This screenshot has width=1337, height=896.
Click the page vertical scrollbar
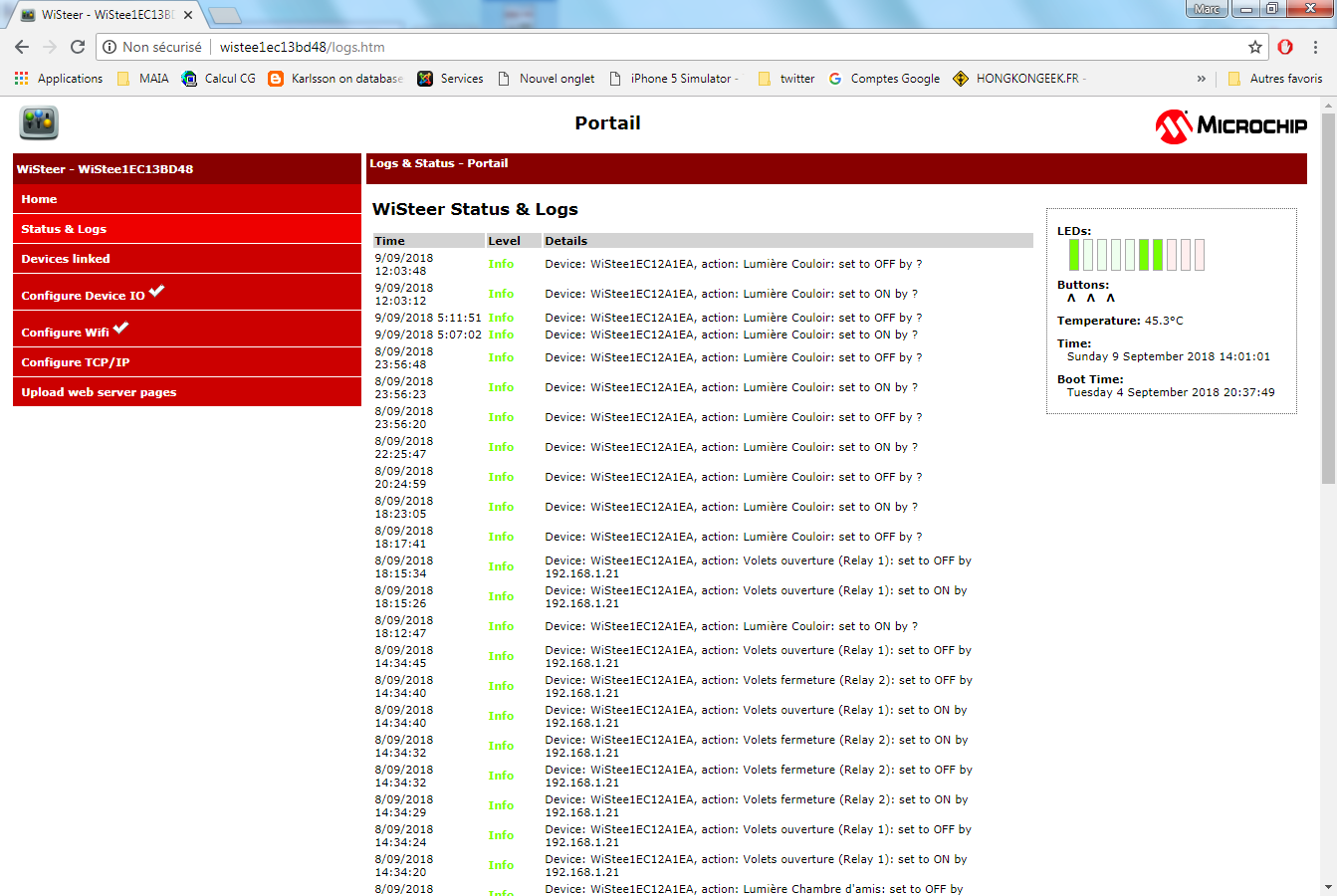pyautogui.click(x=1329, y=299)
